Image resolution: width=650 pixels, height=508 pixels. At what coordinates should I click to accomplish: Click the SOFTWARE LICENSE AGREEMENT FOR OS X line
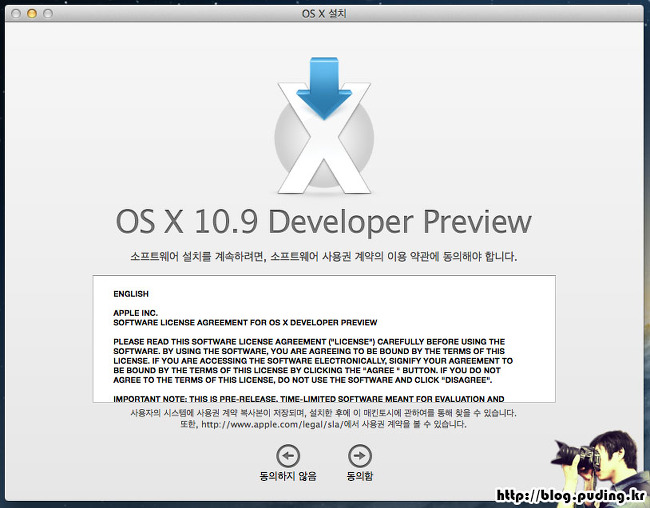[245, 323]
